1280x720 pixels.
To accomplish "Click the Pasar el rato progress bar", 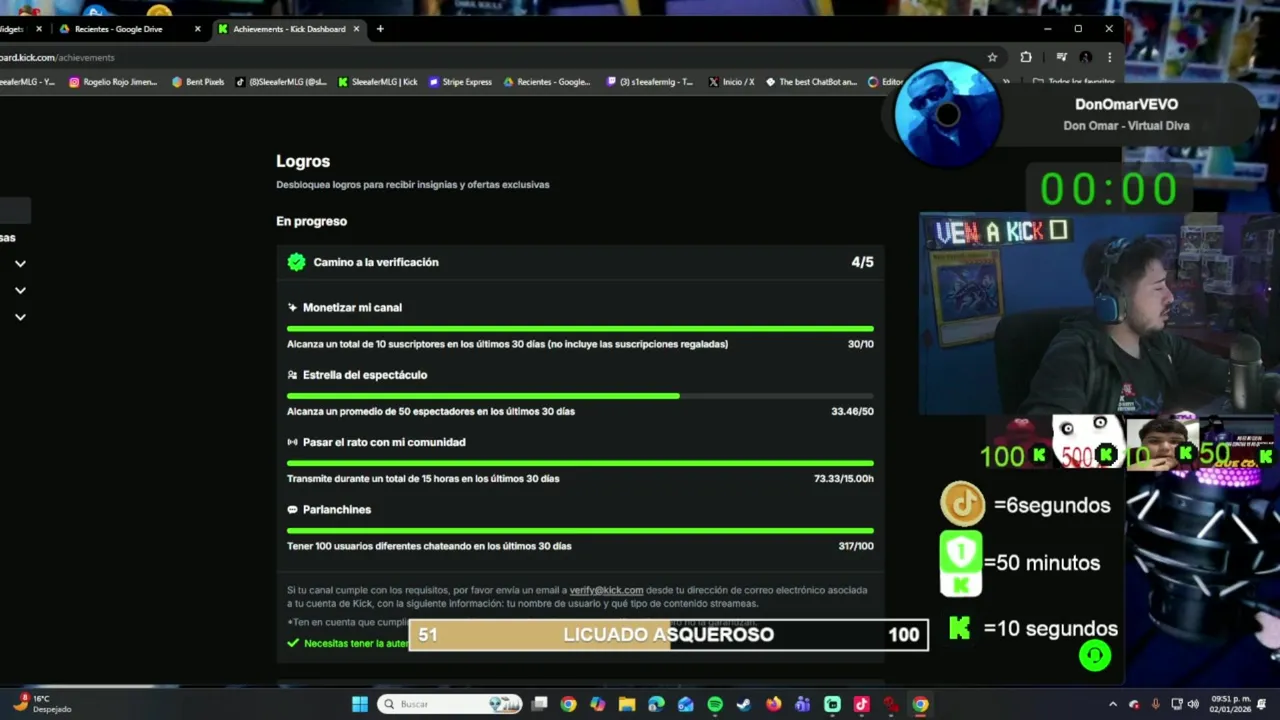I will pos(580,463).
